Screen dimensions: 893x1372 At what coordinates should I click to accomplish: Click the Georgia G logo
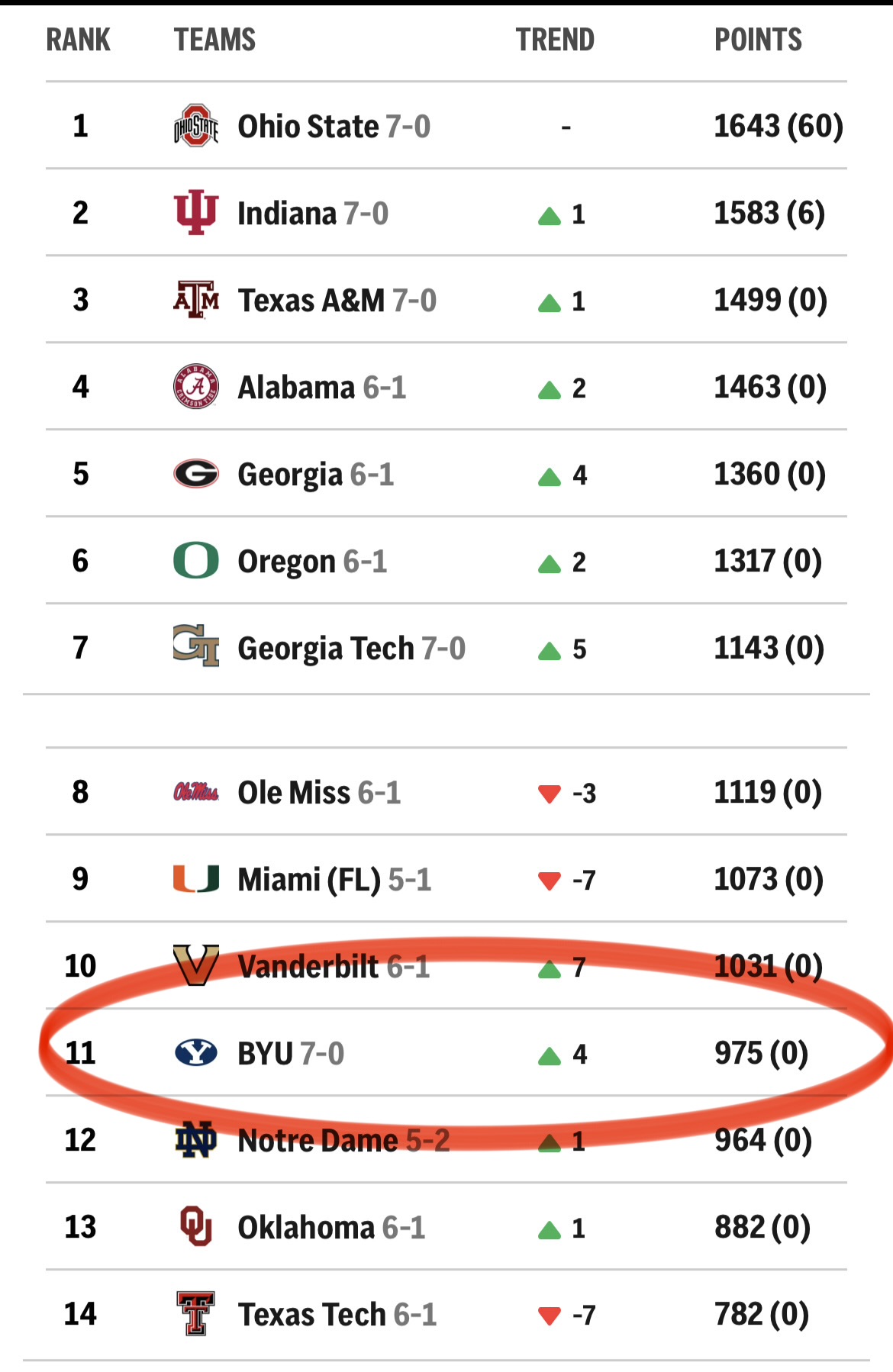196,474
